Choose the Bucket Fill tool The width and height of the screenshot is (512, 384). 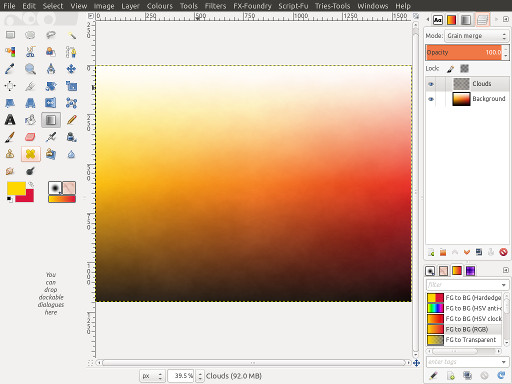pyautogui.click(x=30, y=120)
